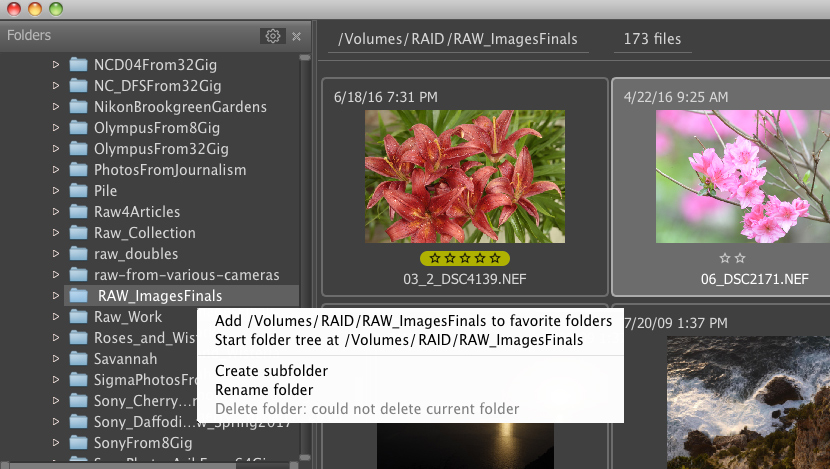Set star rating on 03_2_DSC4139.NEF
830x469 pixels.
coord(464,259)
